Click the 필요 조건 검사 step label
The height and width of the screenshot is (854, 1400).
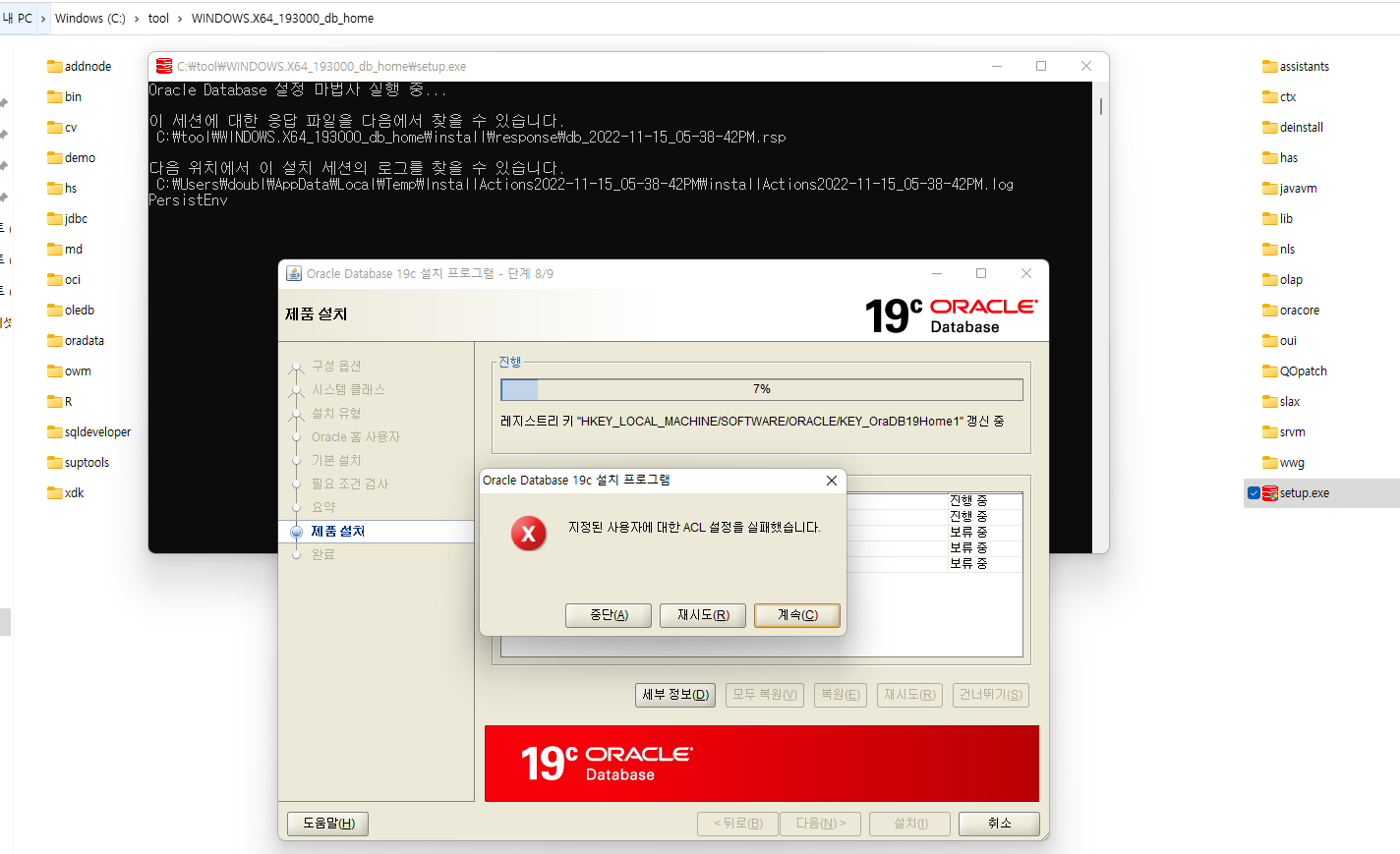[x=350, y=484]
